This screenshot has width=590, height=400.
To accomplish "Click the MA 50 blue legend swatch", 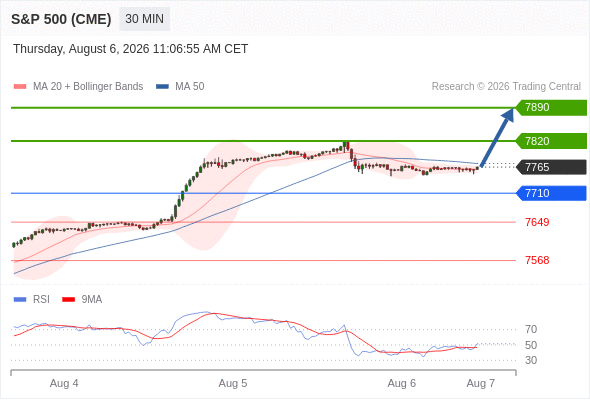I will 162,87.
